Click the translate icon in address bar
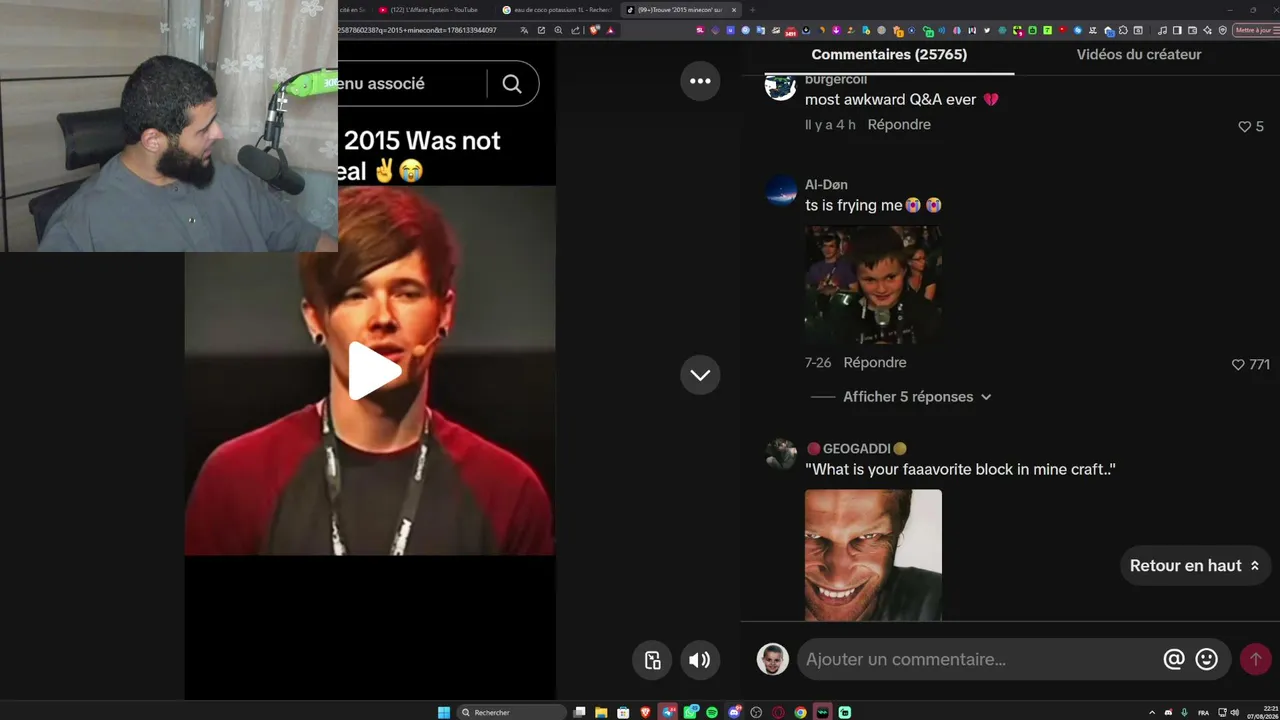Viewport: 1280px width, 720px height. [x=525, y=30]
